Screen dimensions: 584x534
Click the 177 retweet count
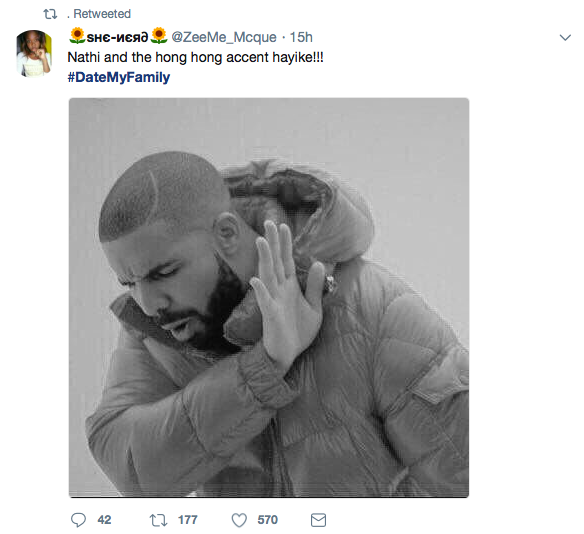[x=188, y=520]
